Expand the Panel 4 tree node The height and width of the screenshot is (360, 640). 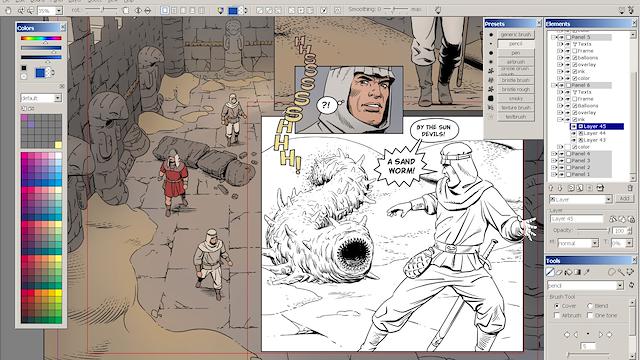(554, 154)
